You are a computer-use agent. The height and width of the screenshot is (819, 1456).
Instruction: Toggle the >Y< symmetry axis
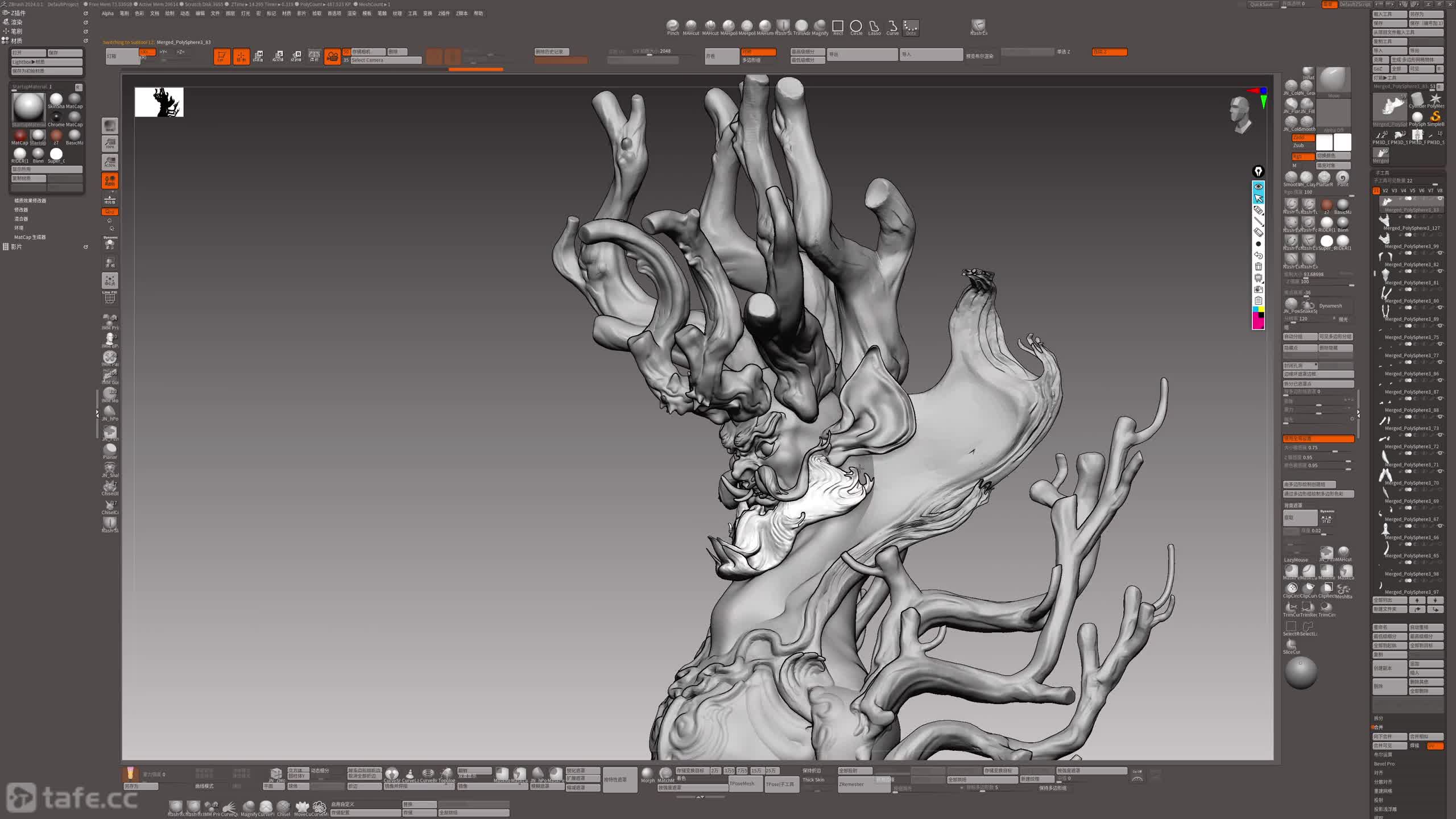click(x=164, y=52)
